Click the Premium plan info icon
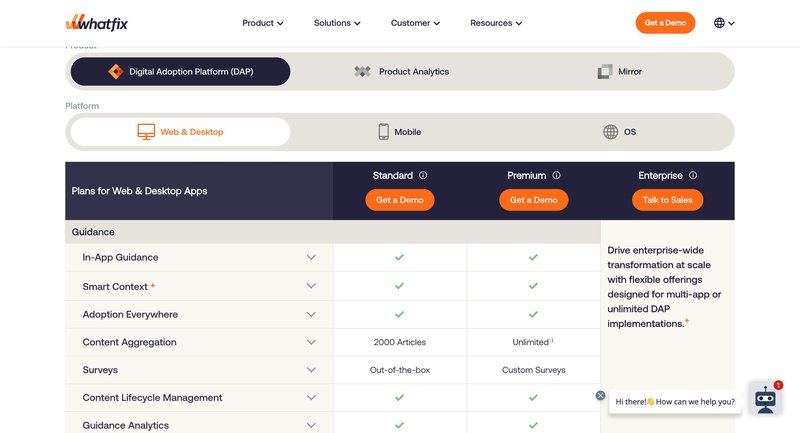 click(557, 176)
